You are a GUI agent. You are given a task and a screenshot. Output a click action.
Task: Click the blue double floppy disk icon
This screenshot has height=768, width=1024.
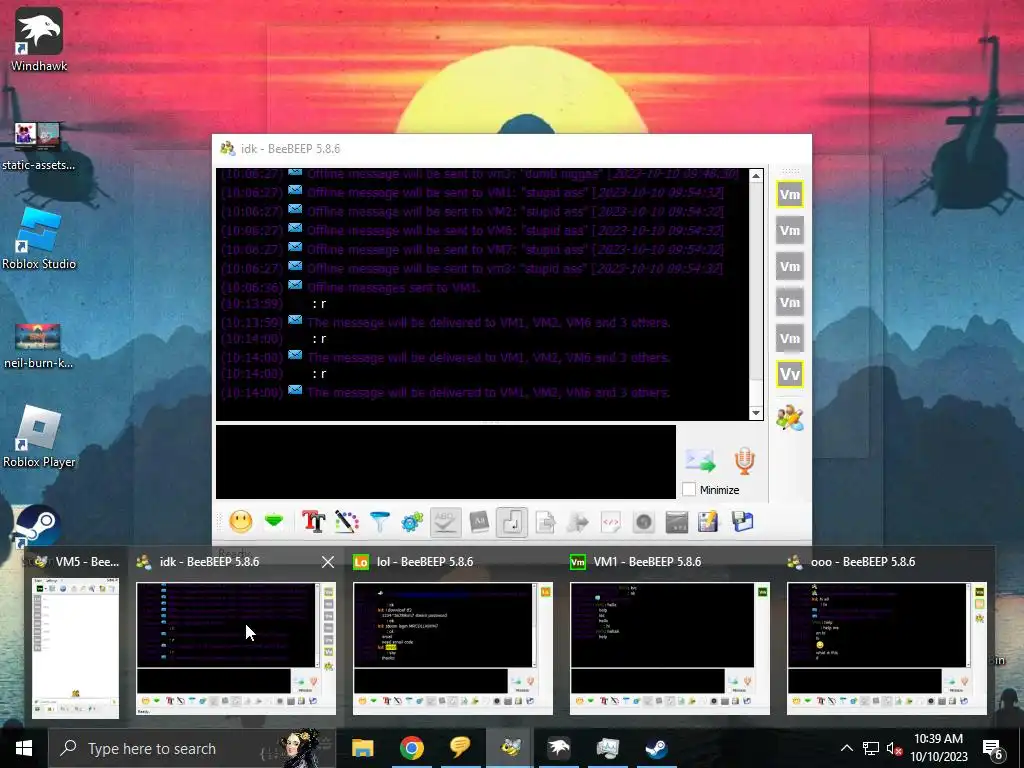pyautogui.click(x=743, y=522)
